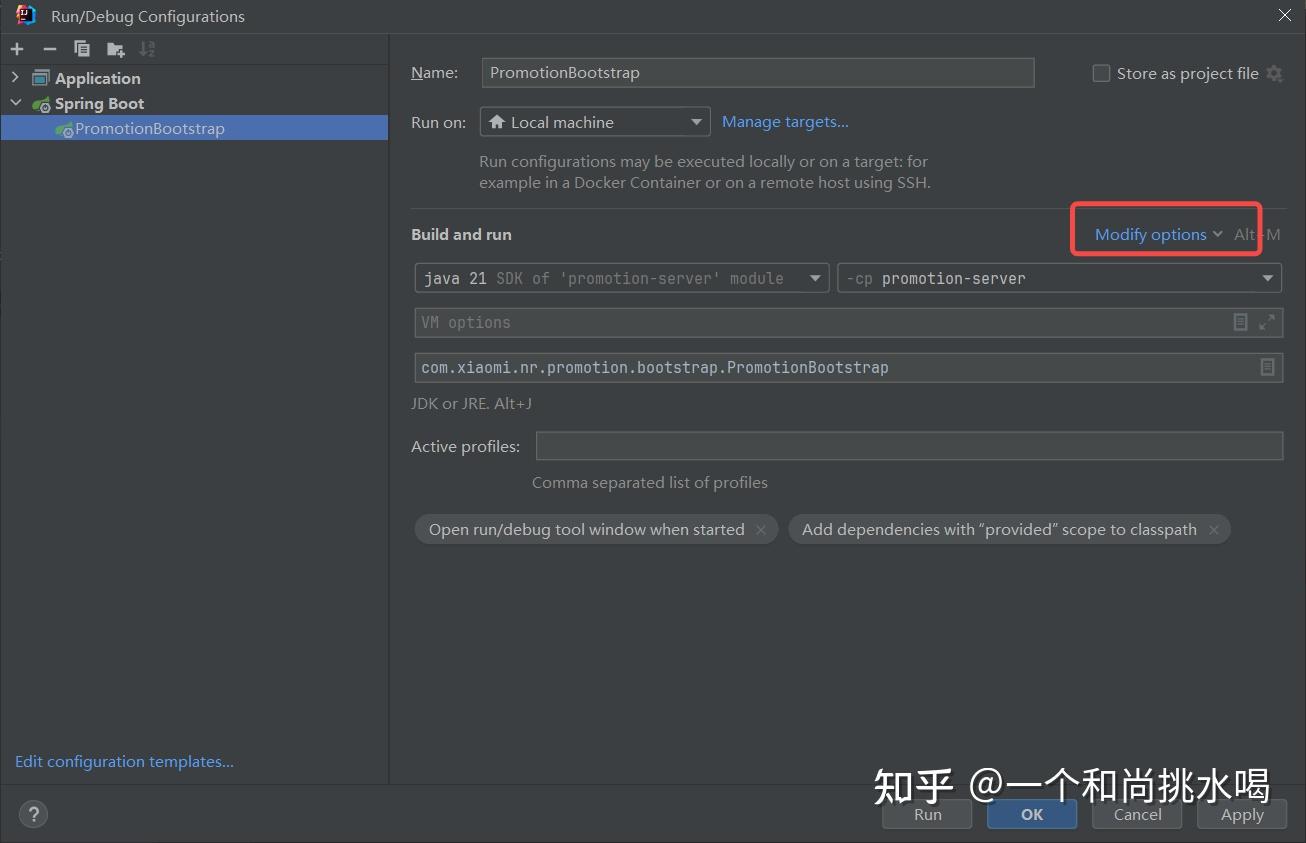Open the macros icon in VM options field
Viewport: 1306px width, 843px height.
pyautogui.click(x=1240, y=322)
